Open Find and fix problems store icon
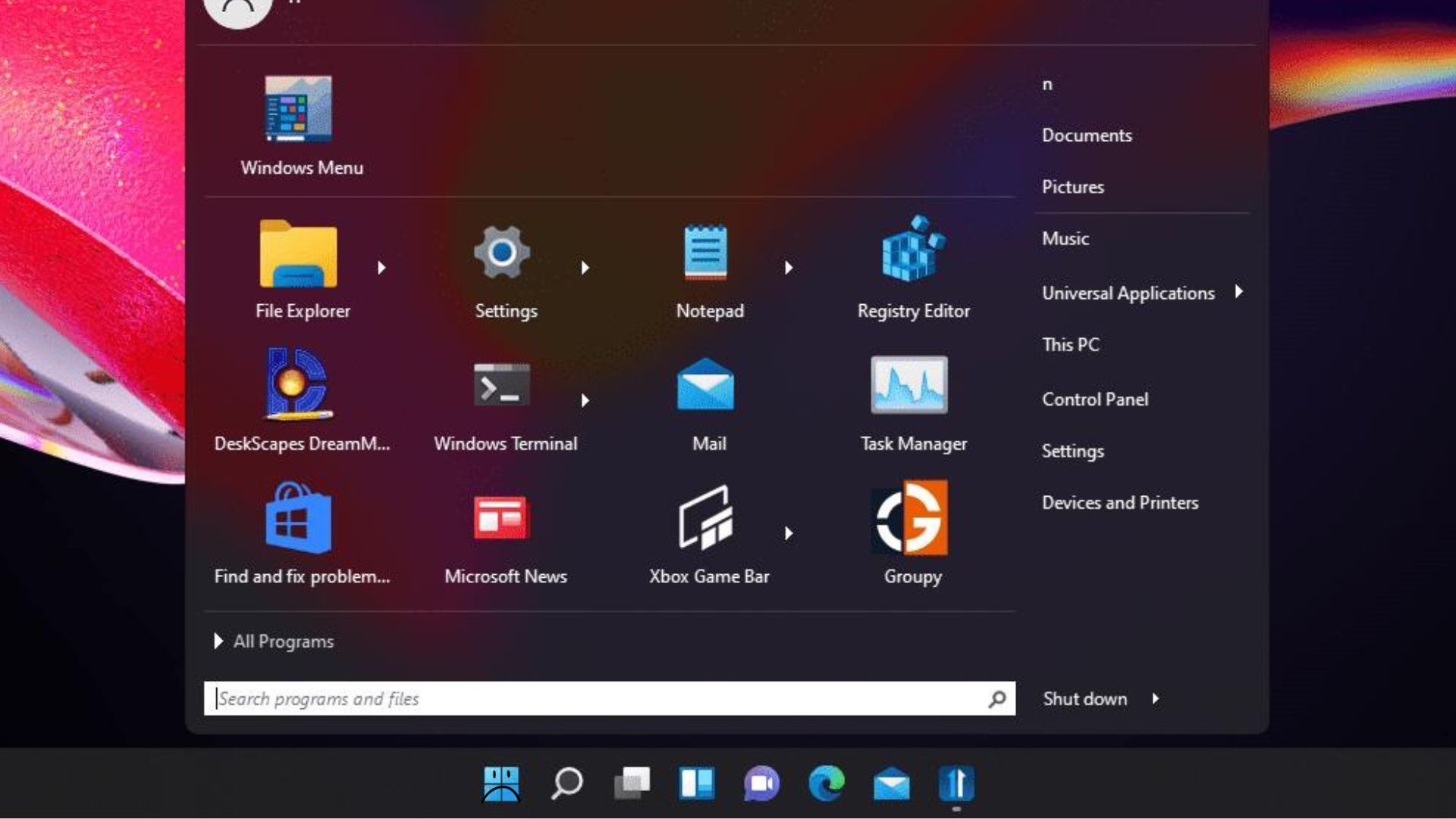The width and height of the screenshot is (1456, 819). tap(299, 519)
